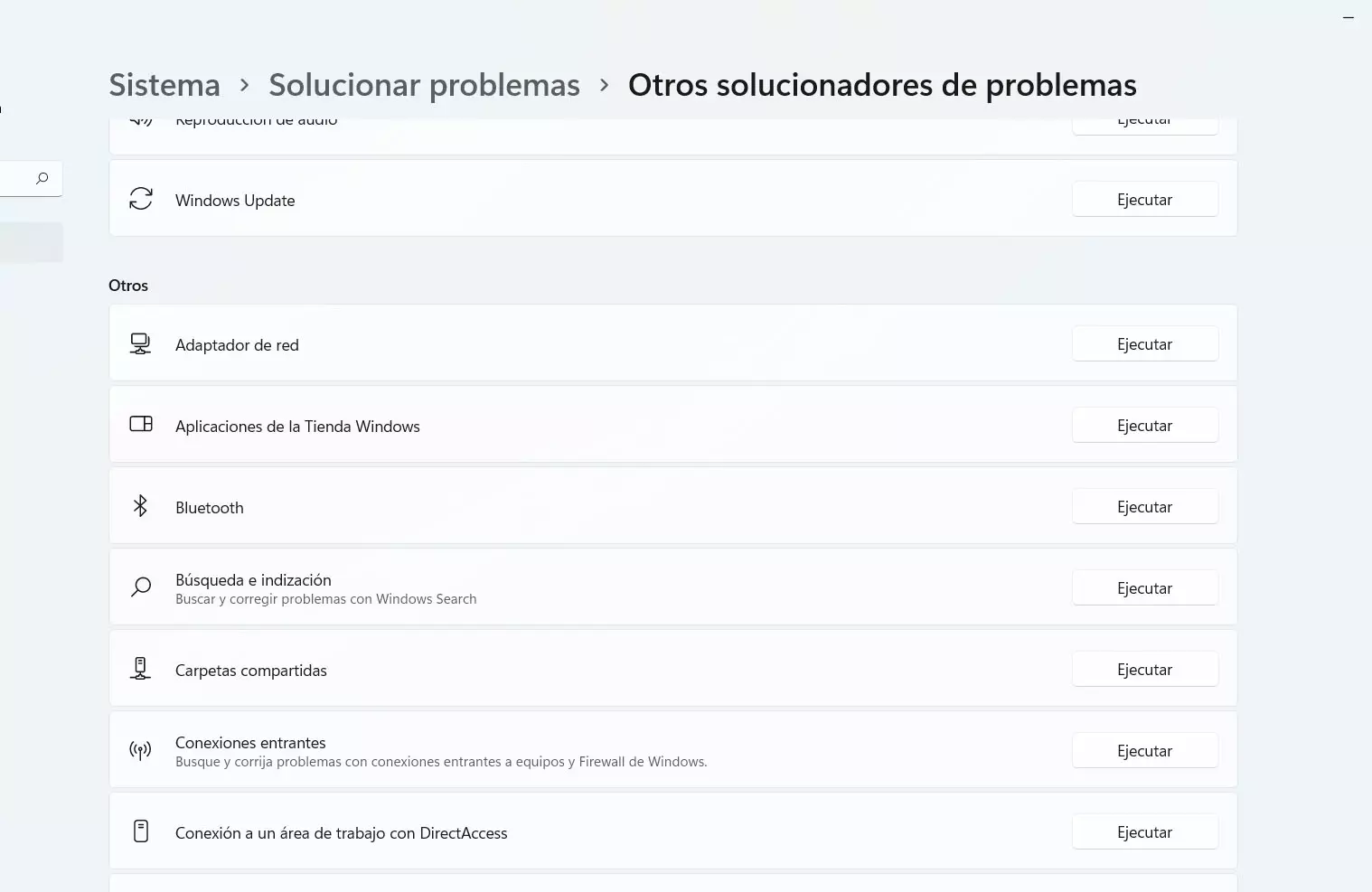Select the Búsqueda e indización label
Viewport: 1372px width, 892px height.
tap(253, 580)
